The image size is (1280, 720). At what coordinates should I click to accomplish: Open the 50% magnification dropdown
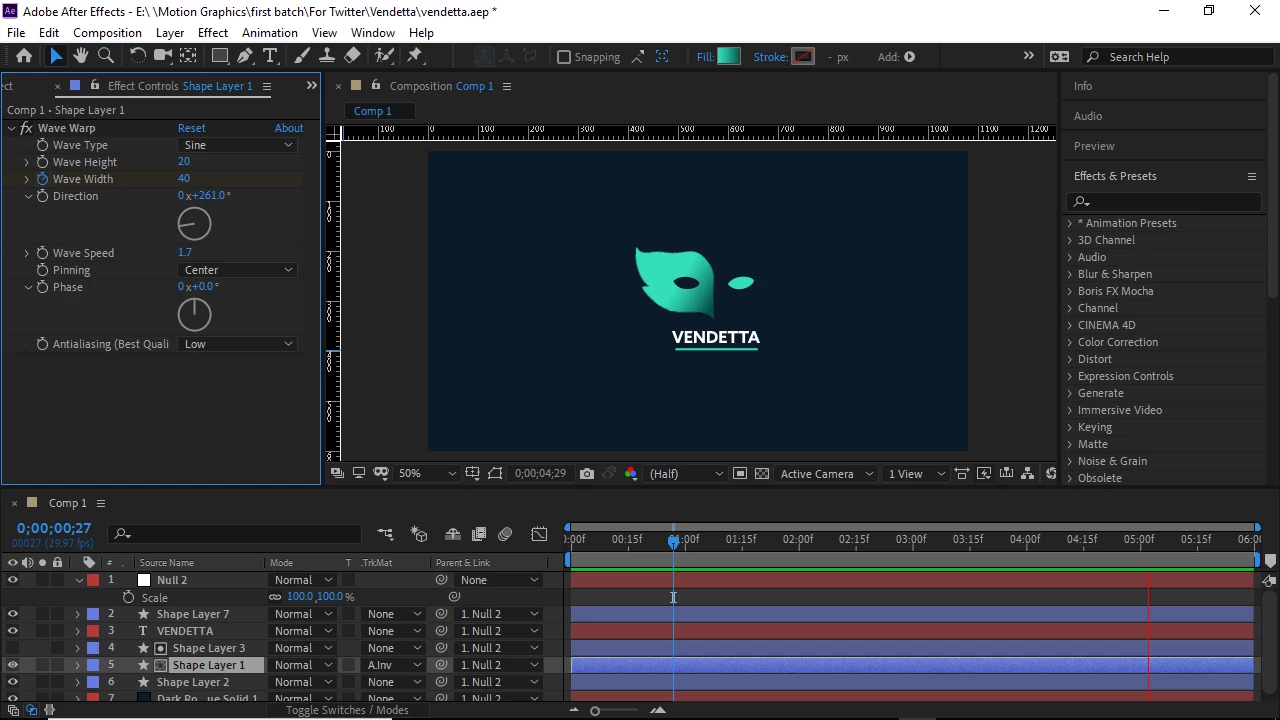[x=426, y=473]
